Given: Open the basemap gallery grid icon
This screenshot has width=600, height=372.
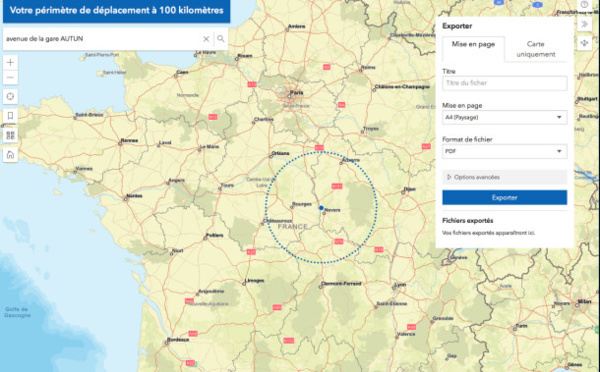Looking at the screenshot, I should [10, 135].
